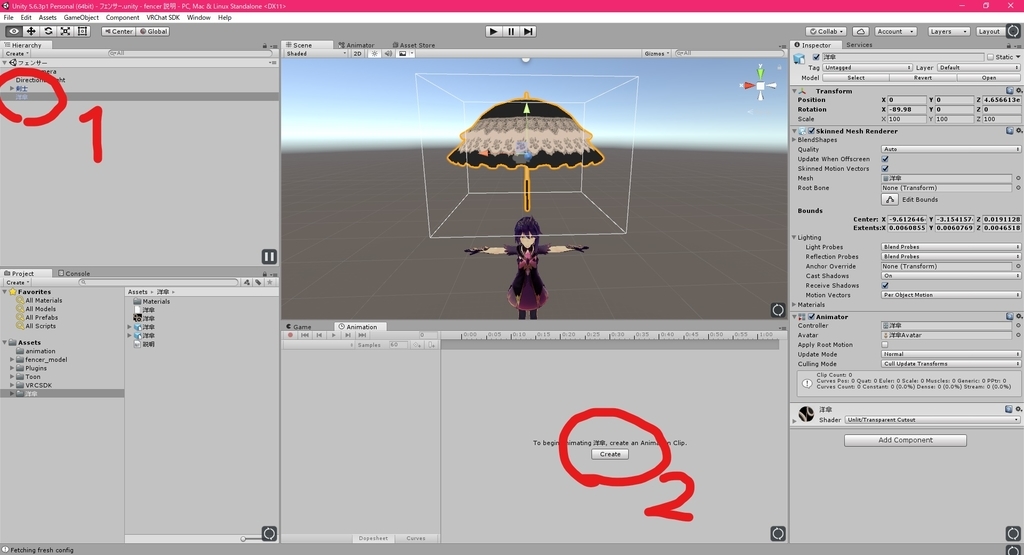This screenshot has height=555, width=1024.
Task: Expand the Materials section in Inspector
Action: tap(794, 304)
